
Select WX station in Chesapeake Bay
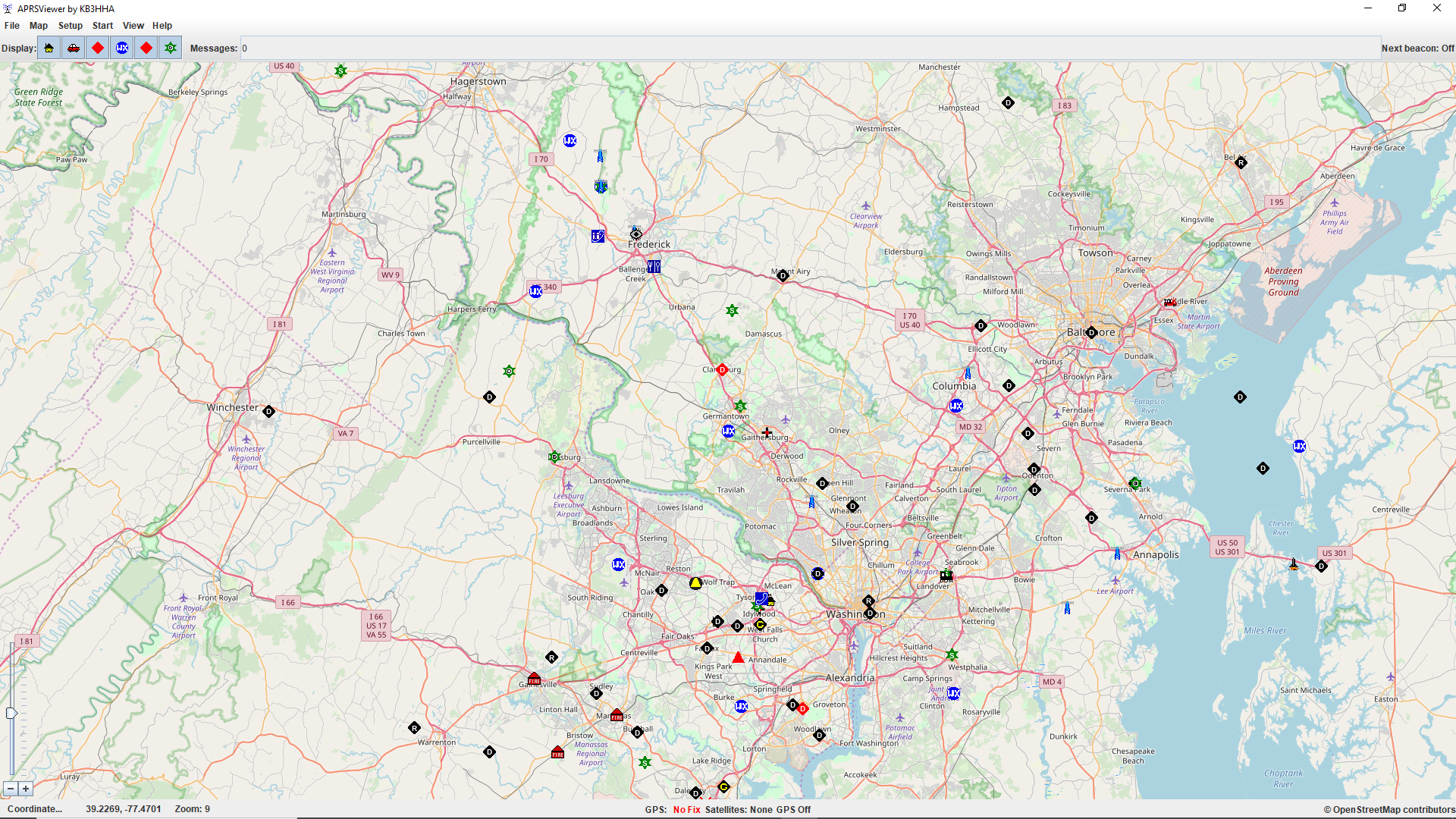tap(1299, 446)
